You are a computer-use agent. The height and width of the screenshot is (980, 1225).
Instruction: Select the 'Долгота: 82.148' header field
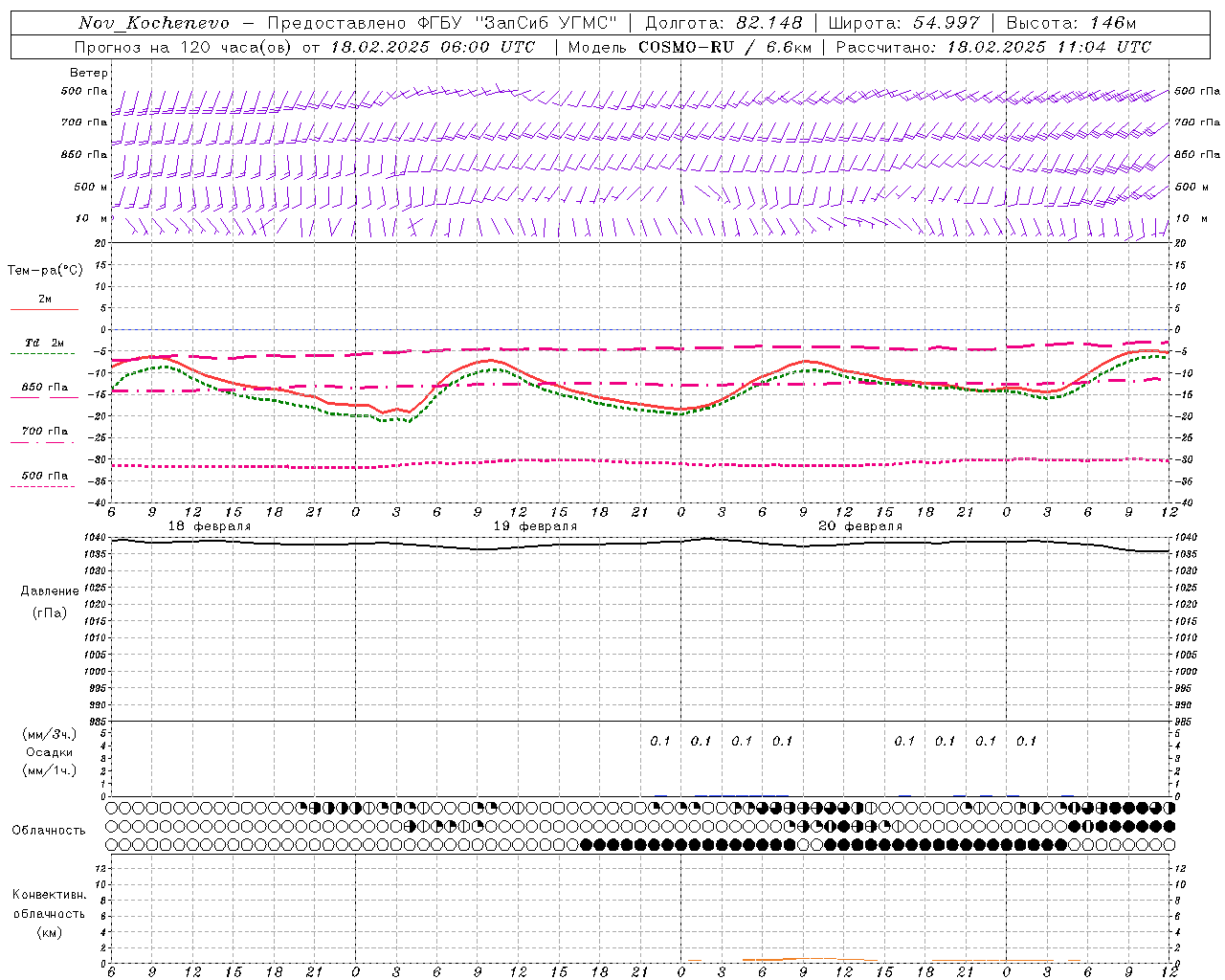click(724, 23)
